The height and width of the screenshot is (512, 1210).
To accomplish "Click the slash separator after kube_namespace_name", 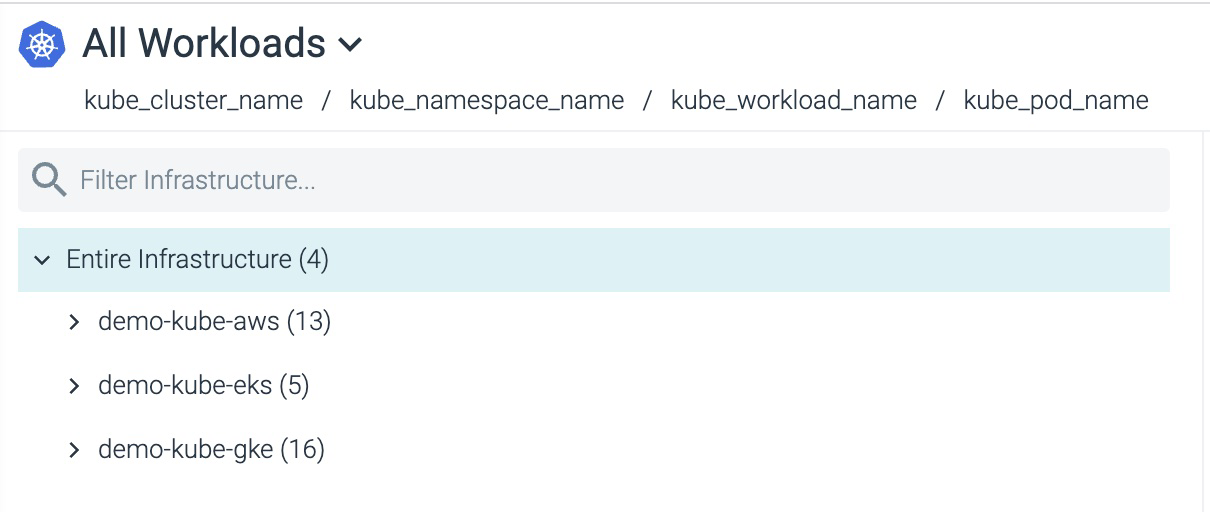I will 648,101.
